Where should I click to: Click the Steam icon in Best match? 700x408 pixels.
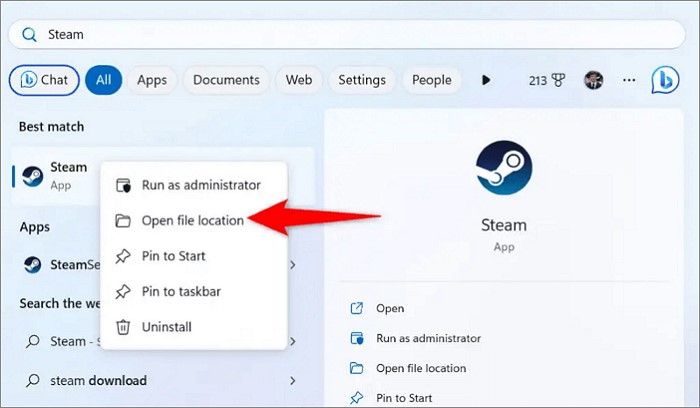click(33, 176)
